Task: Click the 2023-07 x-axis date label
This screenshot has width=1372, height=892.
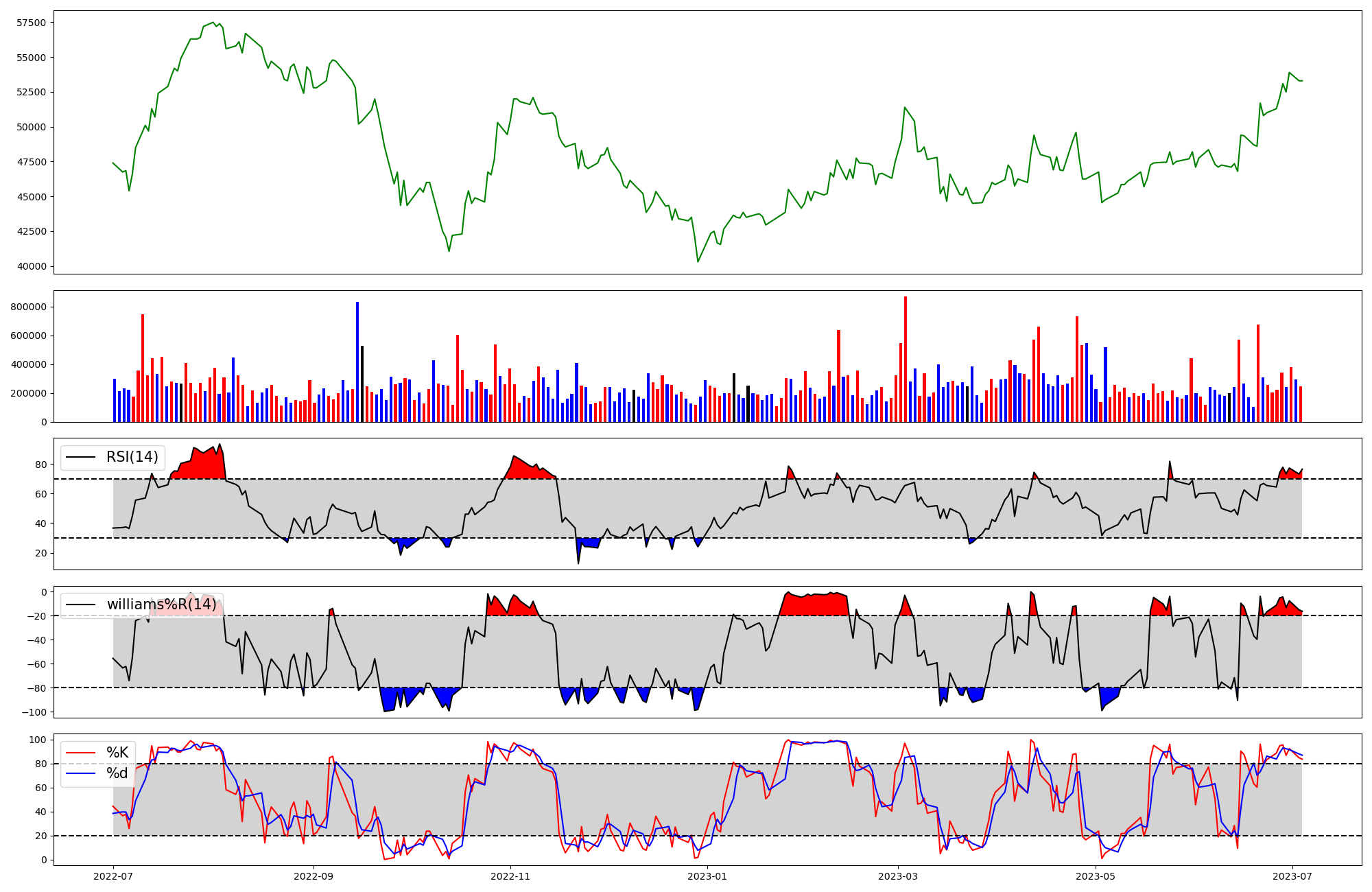Action: pyautogui.click(x=1292, y=876)
